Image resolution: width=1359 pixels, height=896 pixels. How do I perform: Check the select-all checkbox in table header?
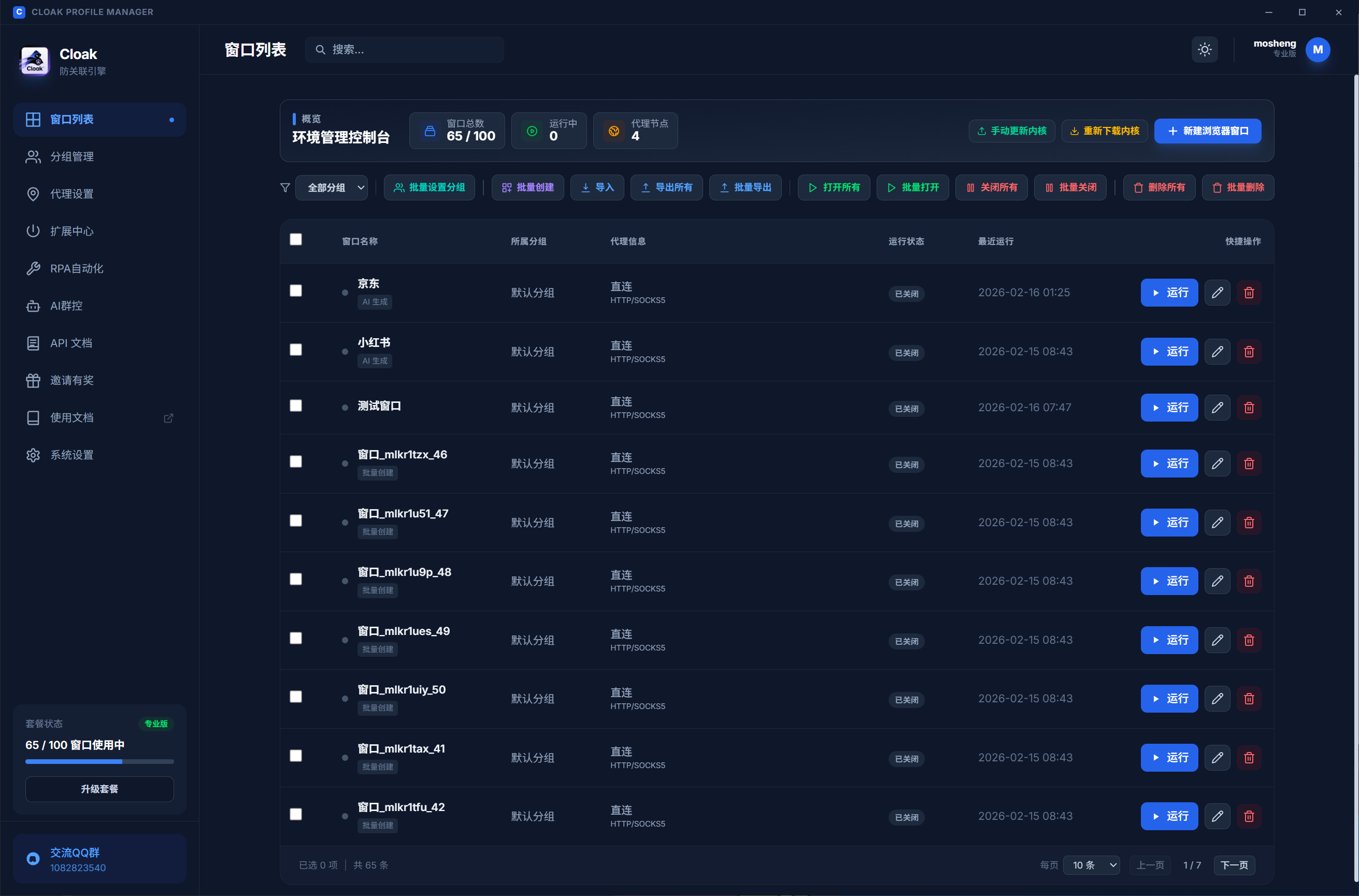[x=295, y=239]
